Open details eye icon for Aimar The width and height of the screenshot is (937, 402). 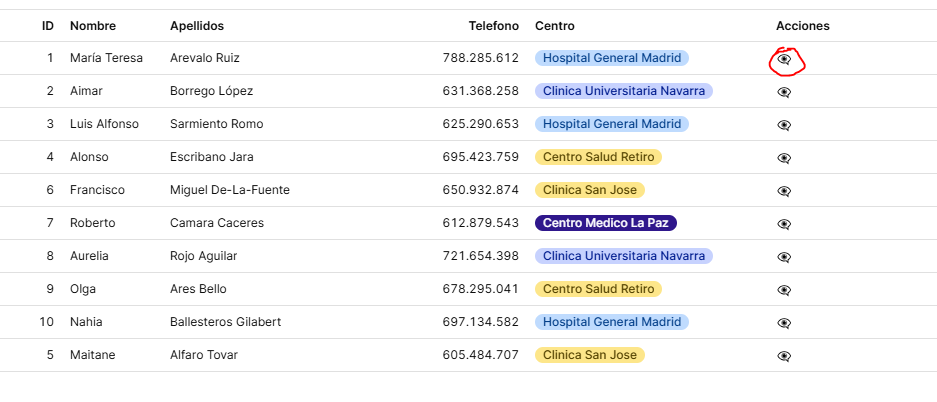pyautogui.click(x=785, y=92)
